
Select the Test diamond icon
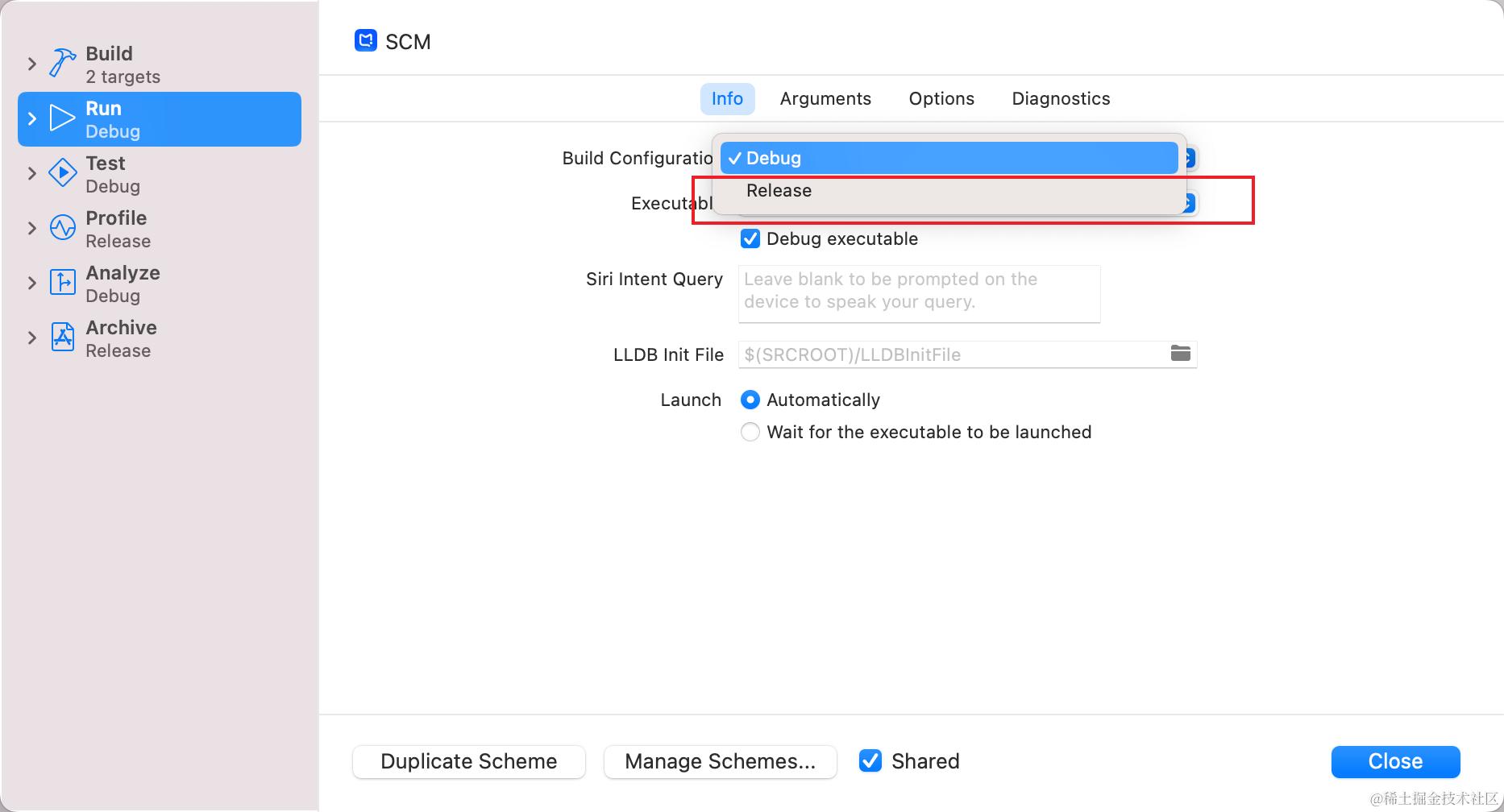coord(62,173)
